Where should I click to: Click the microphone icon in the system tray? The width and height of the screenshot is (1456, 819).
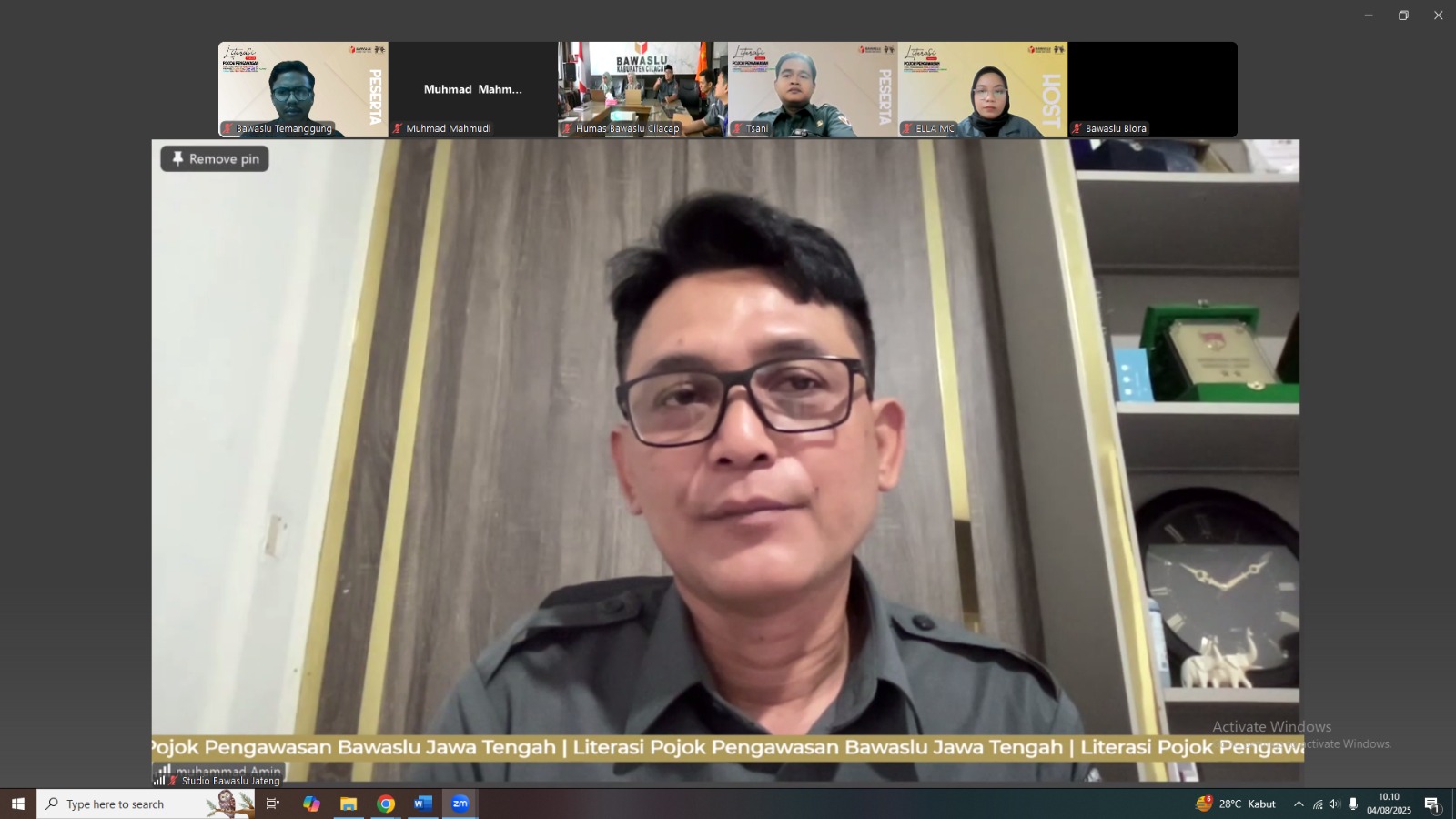click(1353, 804)
